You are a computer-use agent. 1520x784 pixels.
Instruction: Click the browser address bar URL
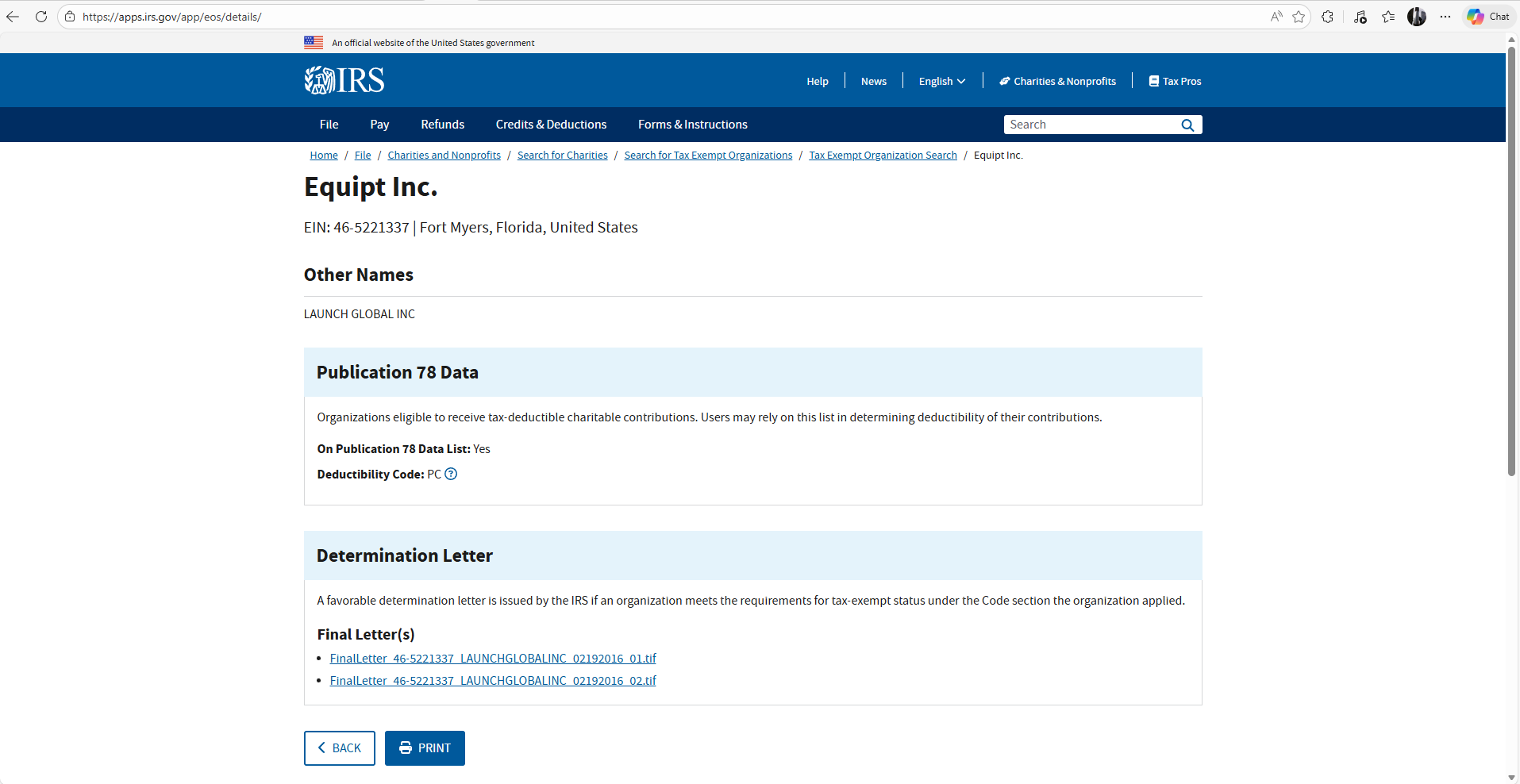click(172, 17)
